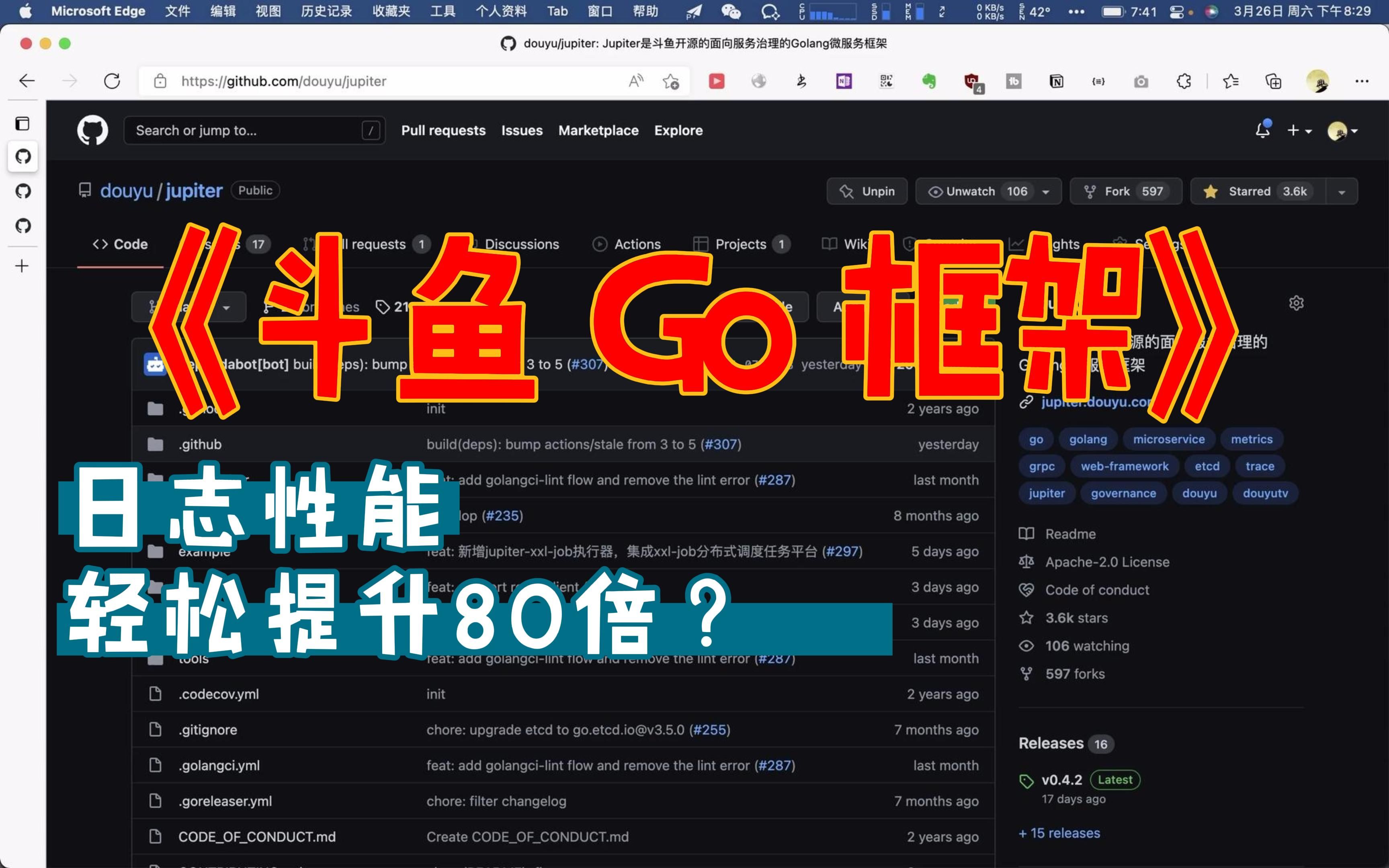This screenshot has width=1389, height=868.
Task: Open the create-new plus dropdown
Action: pos(1299,130)
